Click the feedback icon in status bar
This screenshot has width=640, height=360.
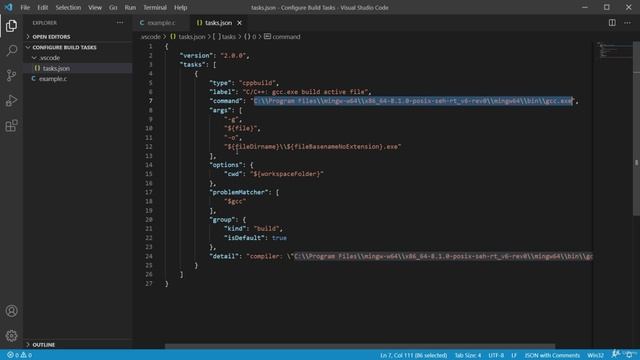[615, 354]
